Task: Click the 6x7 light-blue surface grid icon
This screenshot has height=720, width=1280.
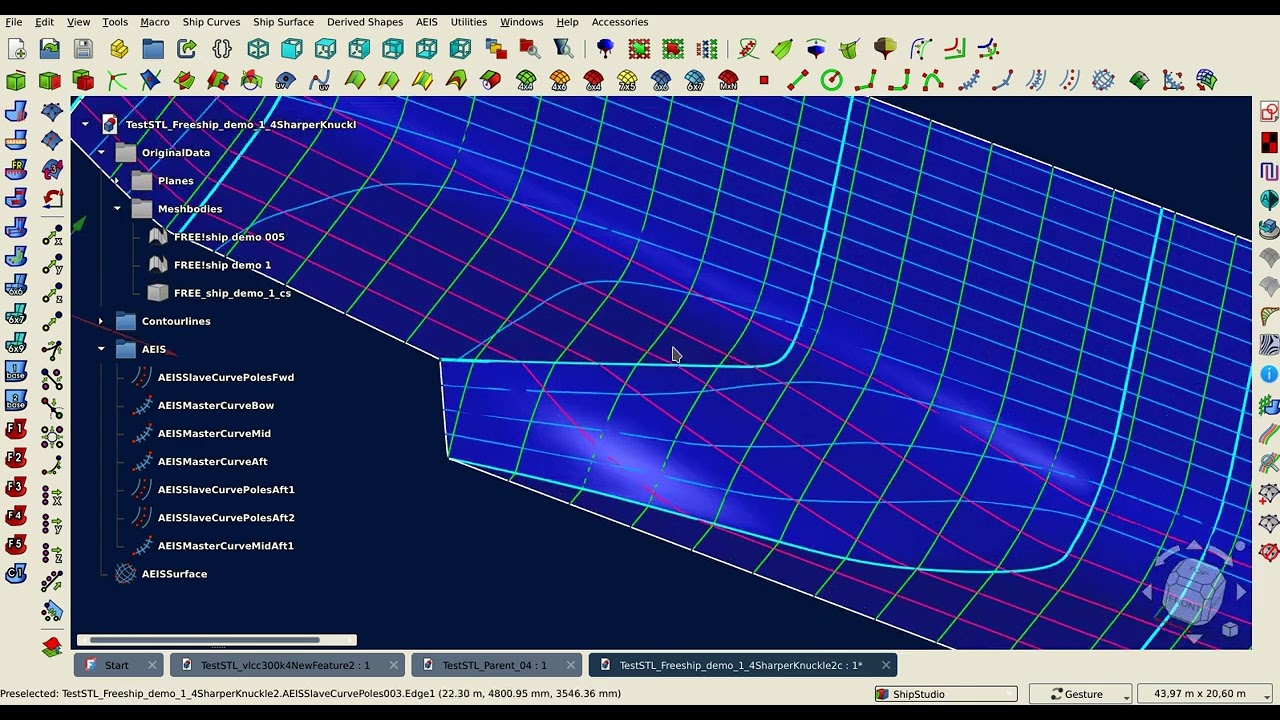Action: click(695, 80)
